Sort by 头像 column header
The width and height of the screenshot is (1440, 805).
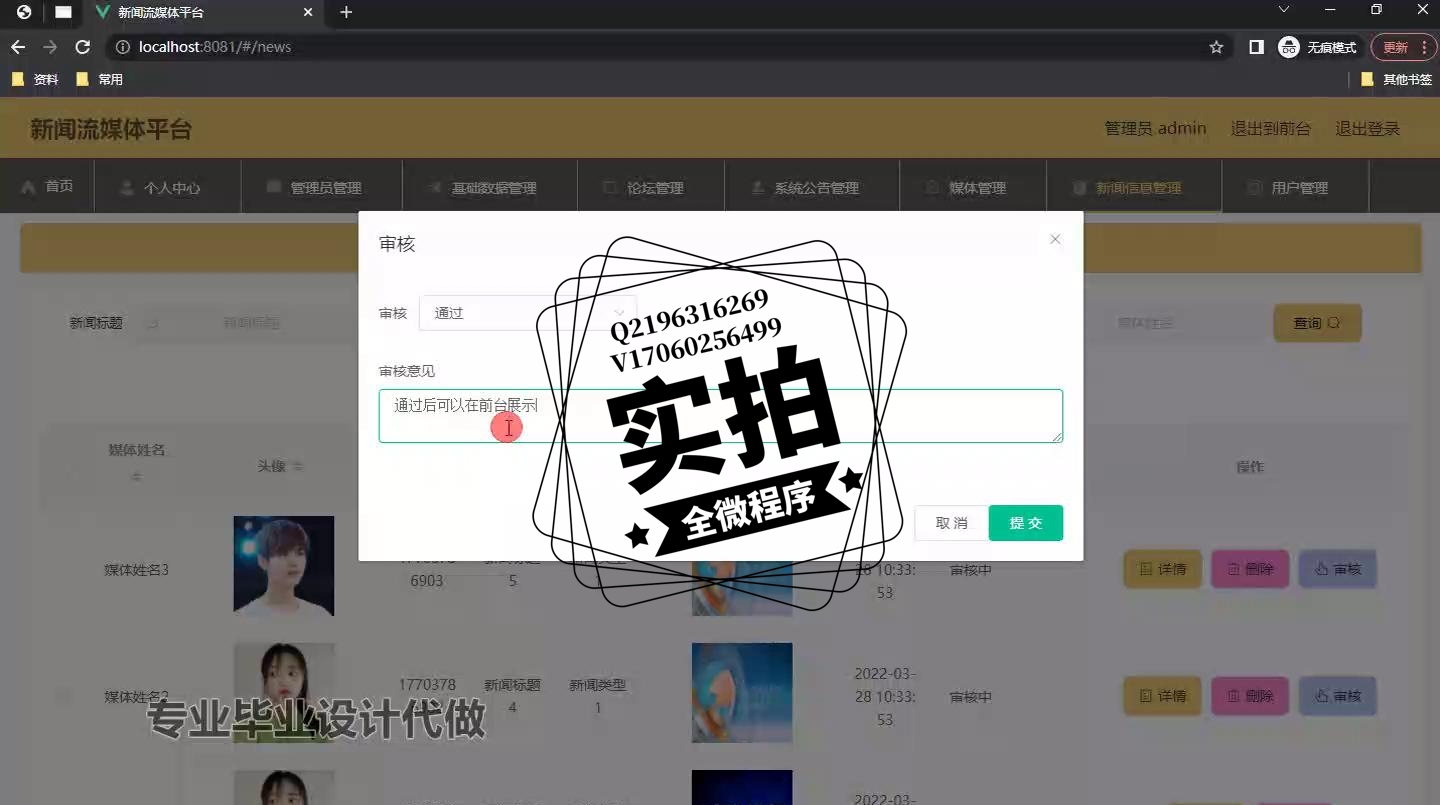point(280,466)
